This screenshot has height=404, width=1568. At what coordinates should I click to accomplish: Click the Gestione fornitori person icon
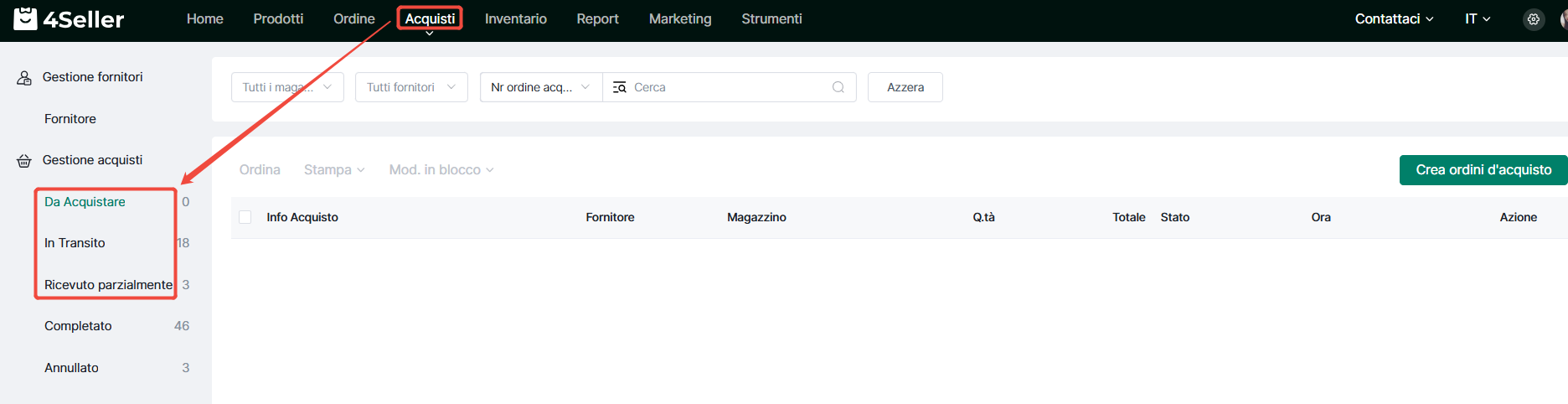pos(24,78)
